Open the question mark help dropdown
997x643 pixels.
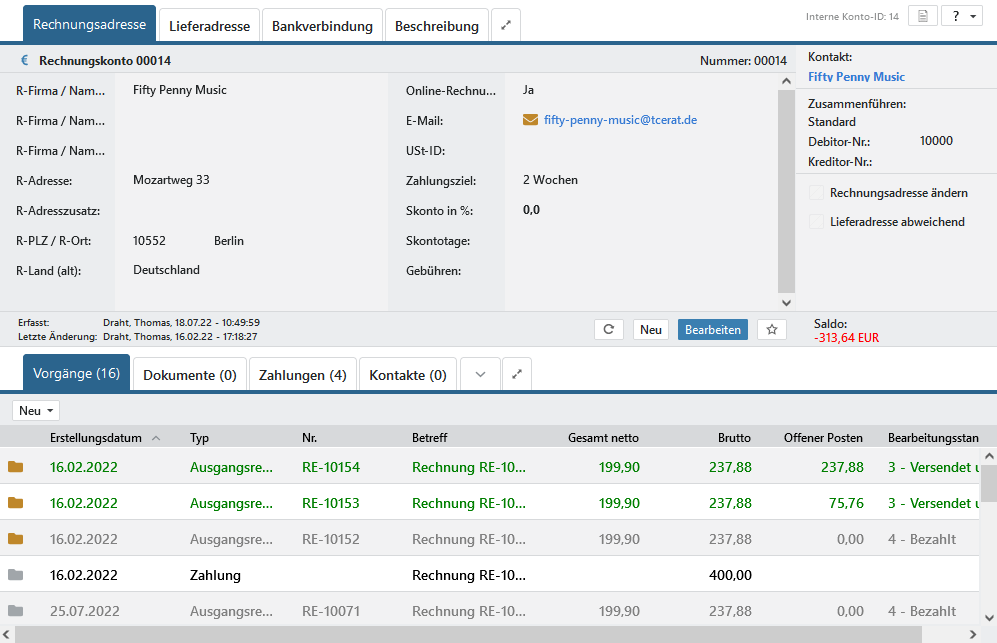[961, 16]
